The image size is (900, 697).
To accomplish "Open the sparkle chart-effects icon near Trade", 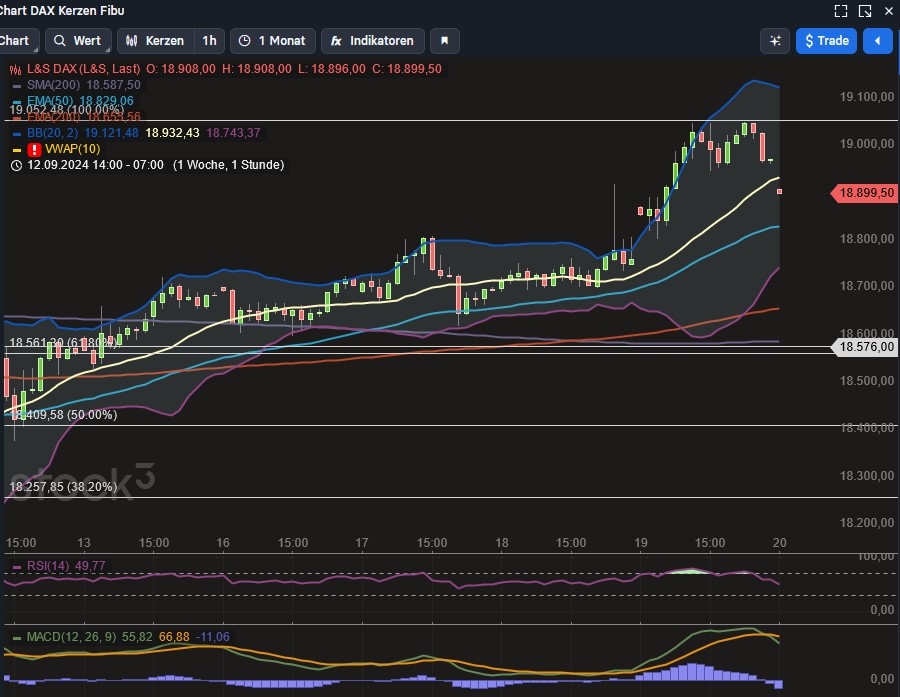I will [775, 40].
